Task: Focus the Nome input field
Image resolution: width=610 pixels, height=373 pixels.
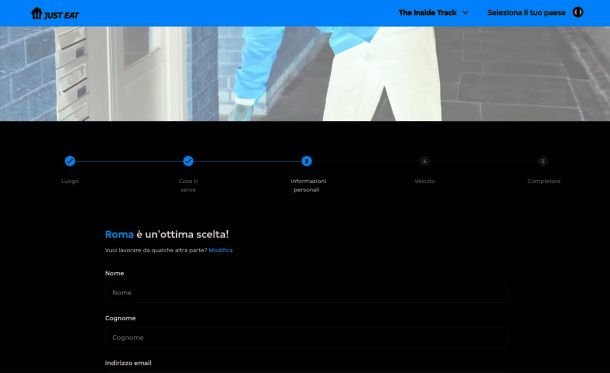Action: coord(306,292)
